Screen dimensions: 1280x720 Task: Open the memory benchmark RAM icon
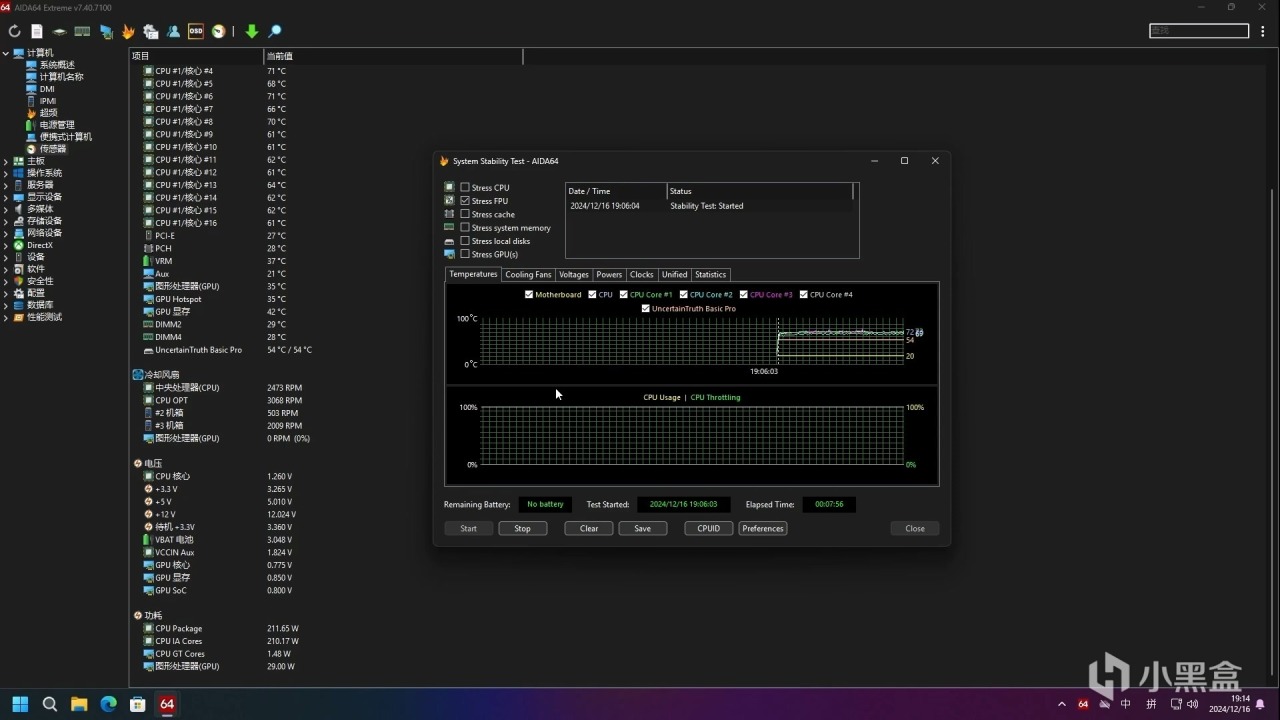(x=83, y=32)
